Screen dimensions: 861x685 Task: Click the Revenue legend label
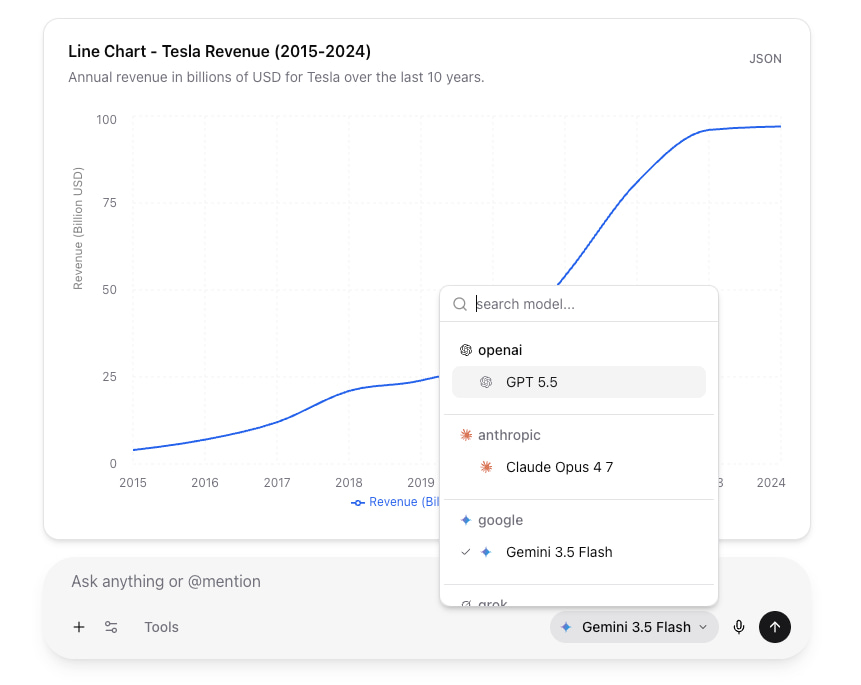404,502
